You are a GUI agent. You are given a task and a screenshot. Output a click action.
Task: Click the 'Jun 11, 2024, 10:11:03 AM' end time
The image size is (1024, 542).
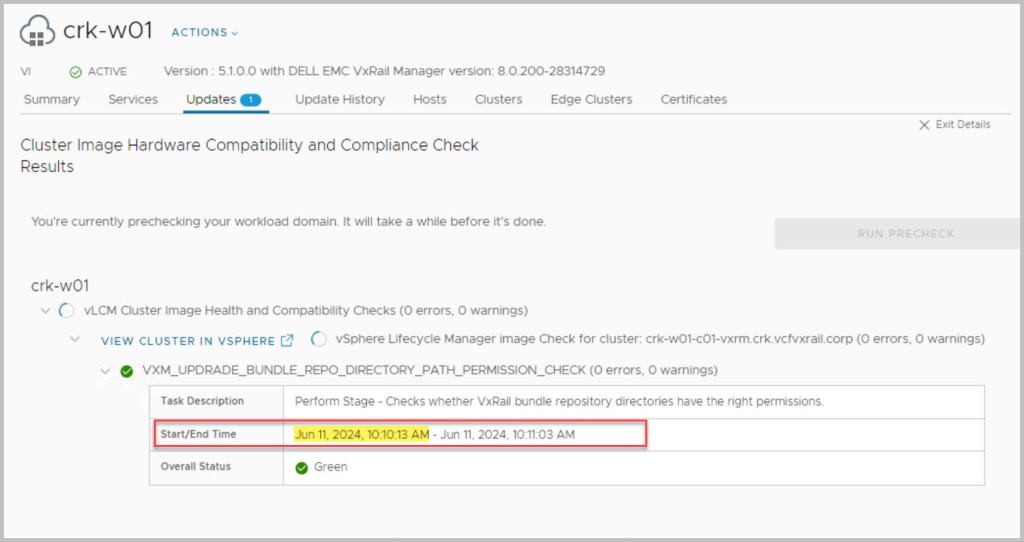[507, 434]
